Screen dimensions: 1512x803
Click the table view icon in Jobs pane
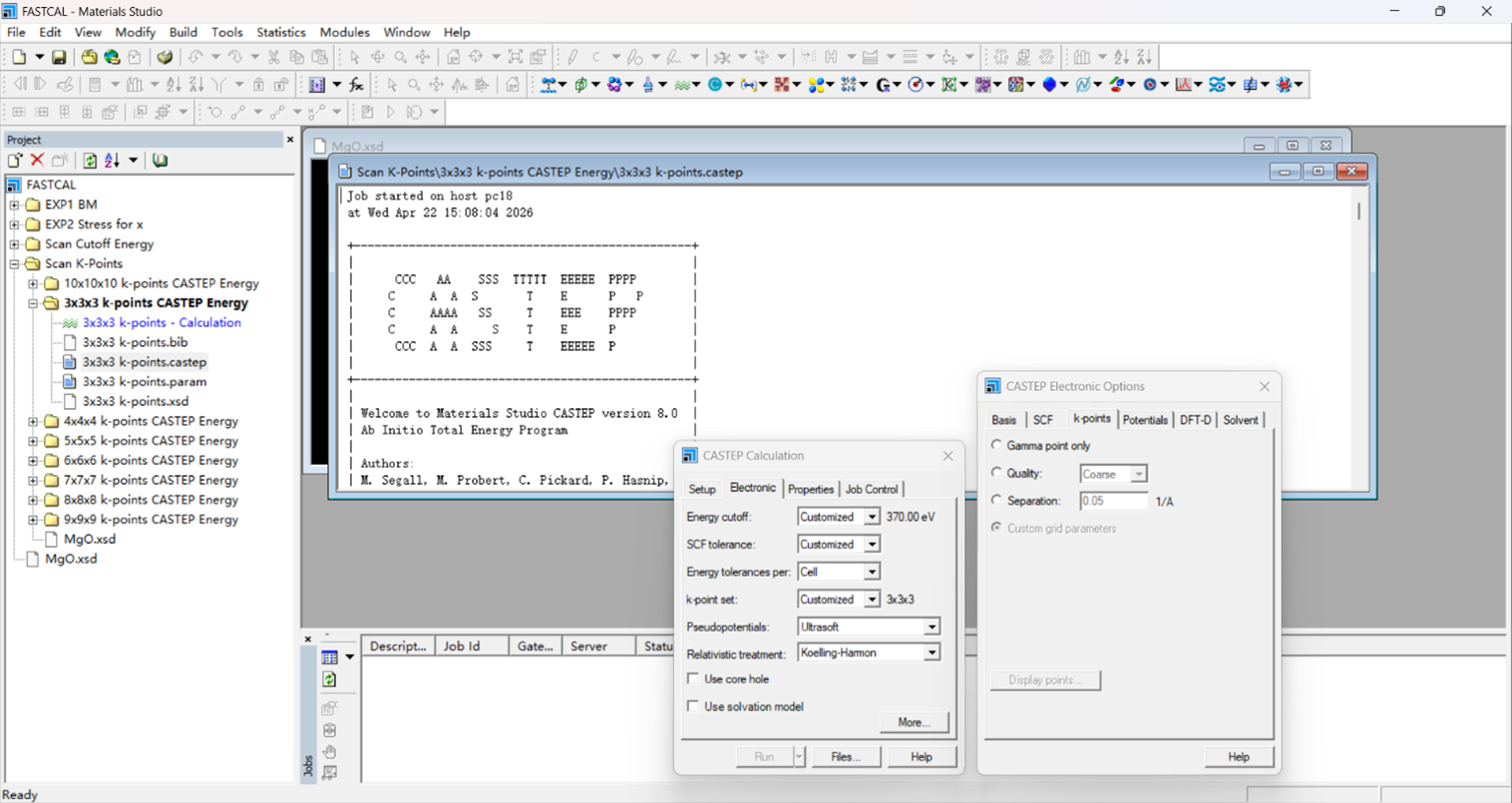click(330, 657)
